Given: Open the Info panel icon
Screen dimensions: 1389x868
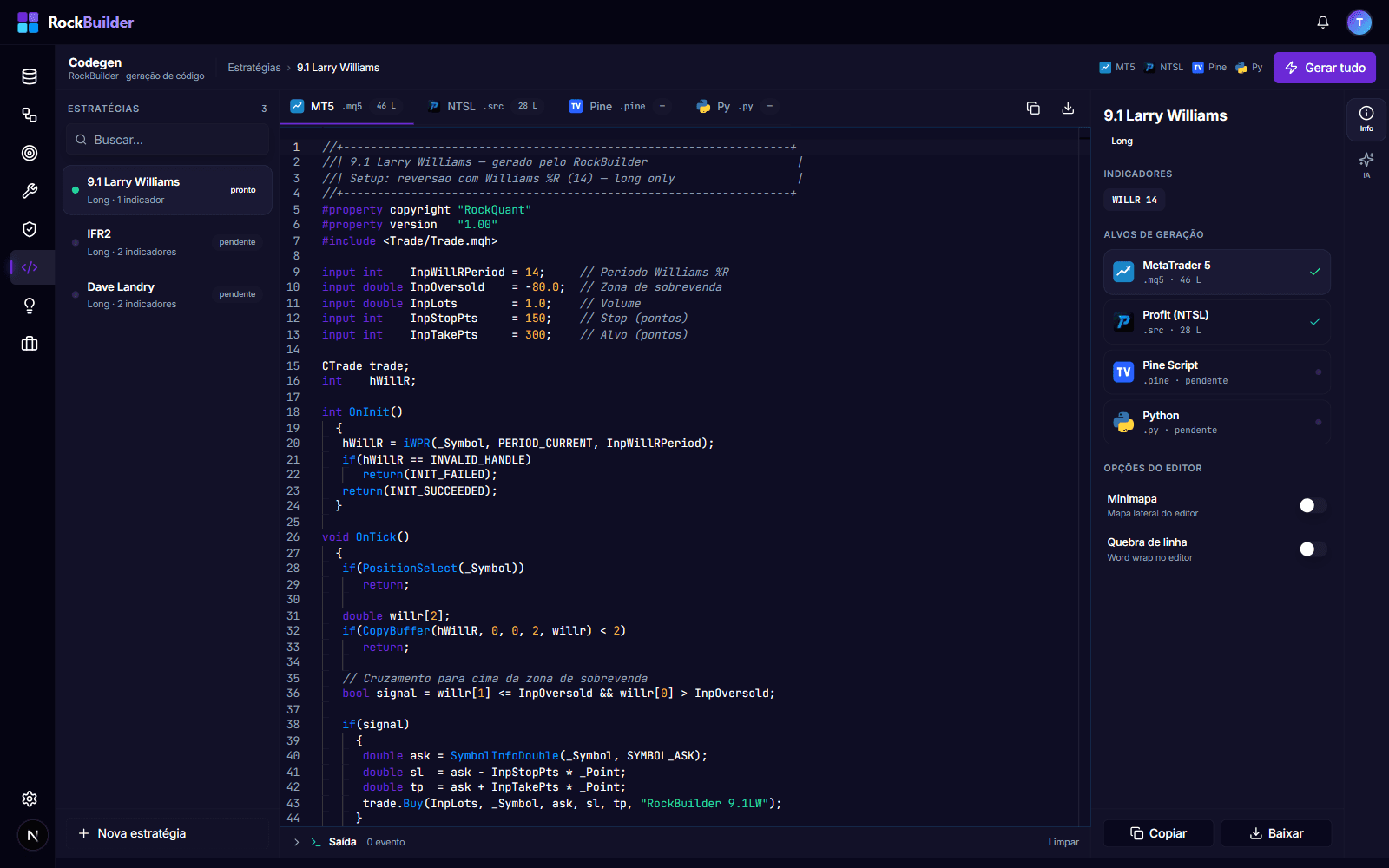Looking at the screenshot, I should [x=1366, y=119].
